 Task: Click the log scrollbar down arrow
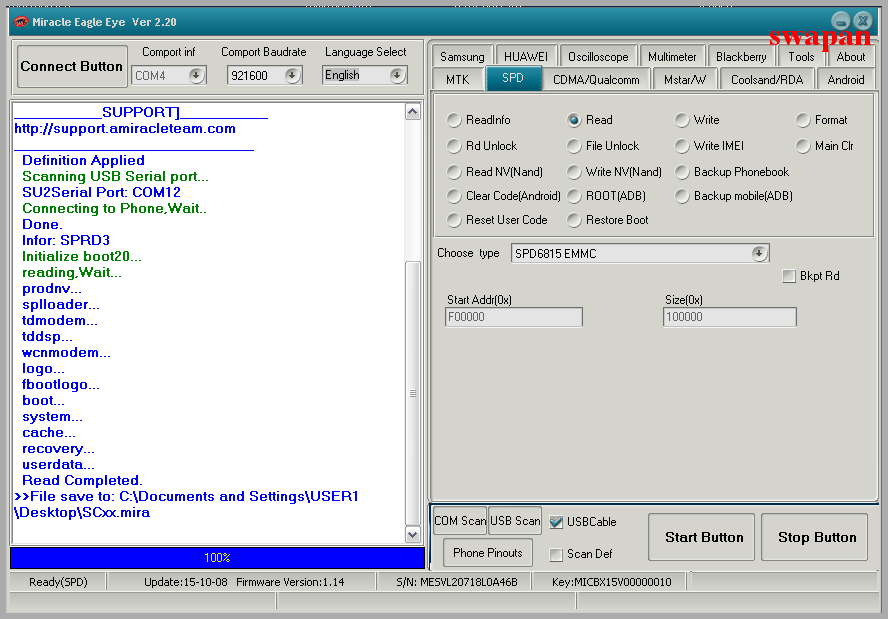click(x=413, y=534)
